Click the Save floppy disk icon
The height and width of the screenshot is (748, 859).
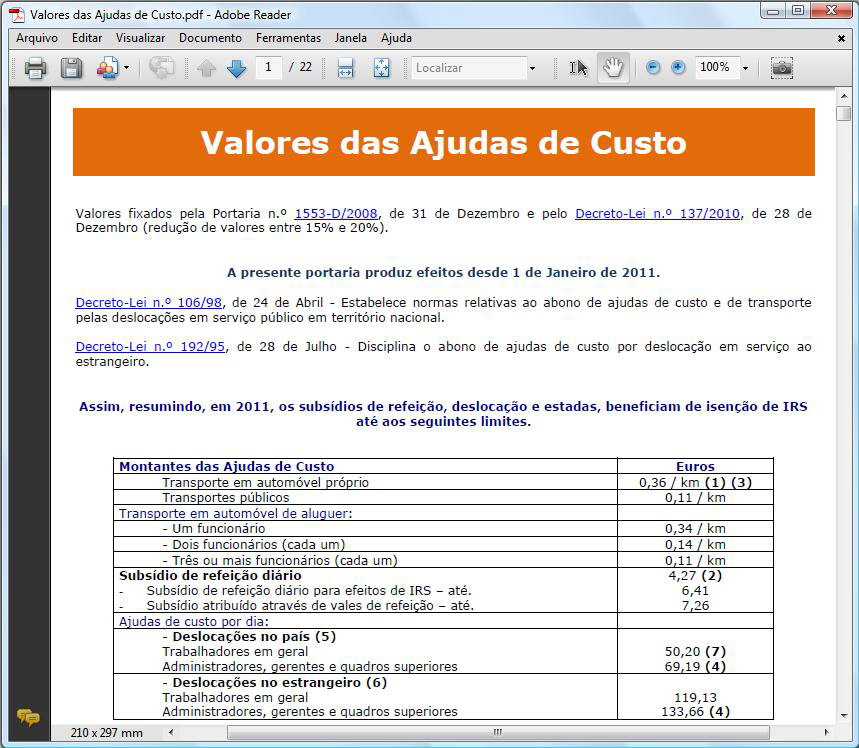tap(71, 68)
